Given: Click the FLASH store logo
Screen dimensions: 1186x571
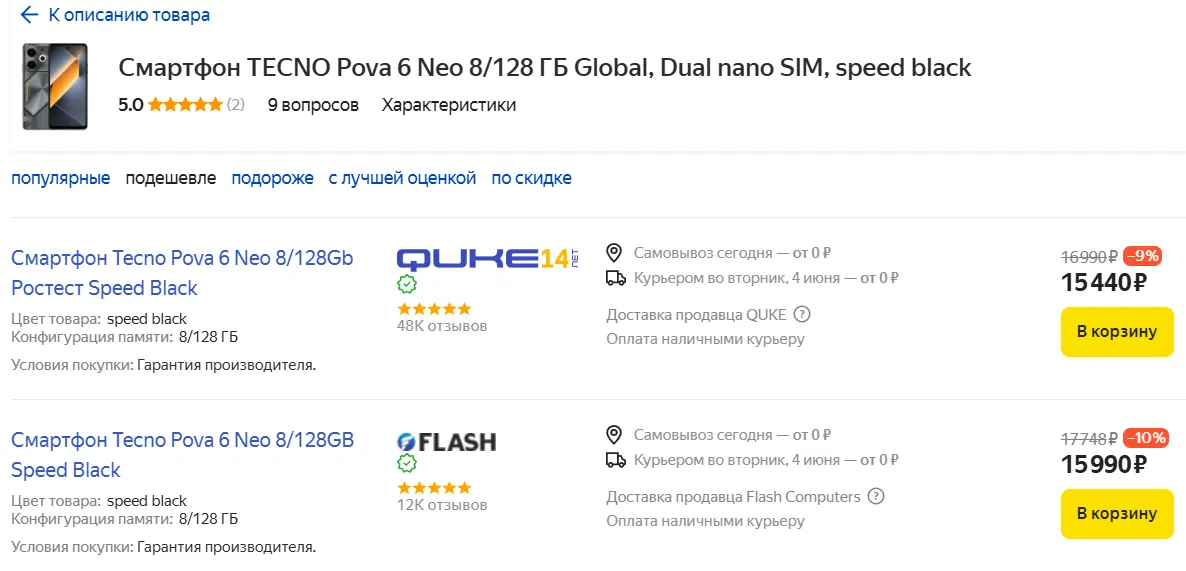Looking at the screenshot, I should coord(446,441).
